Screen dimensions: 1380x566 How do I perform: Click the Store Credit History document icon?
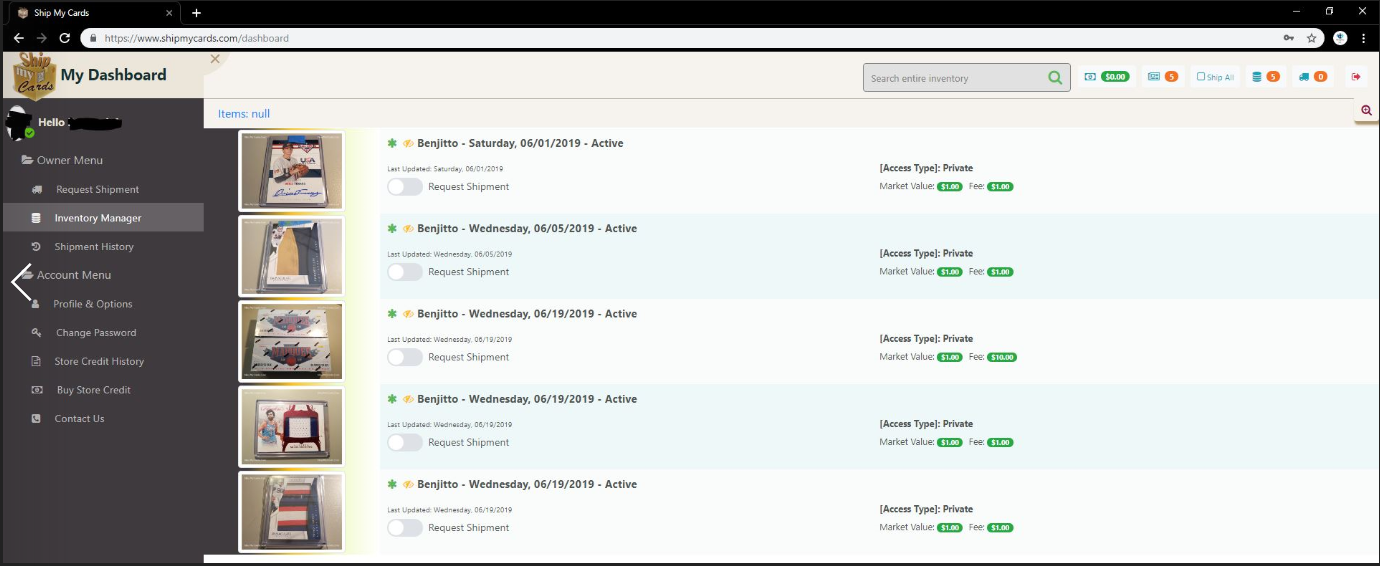(x=36, y=362)
